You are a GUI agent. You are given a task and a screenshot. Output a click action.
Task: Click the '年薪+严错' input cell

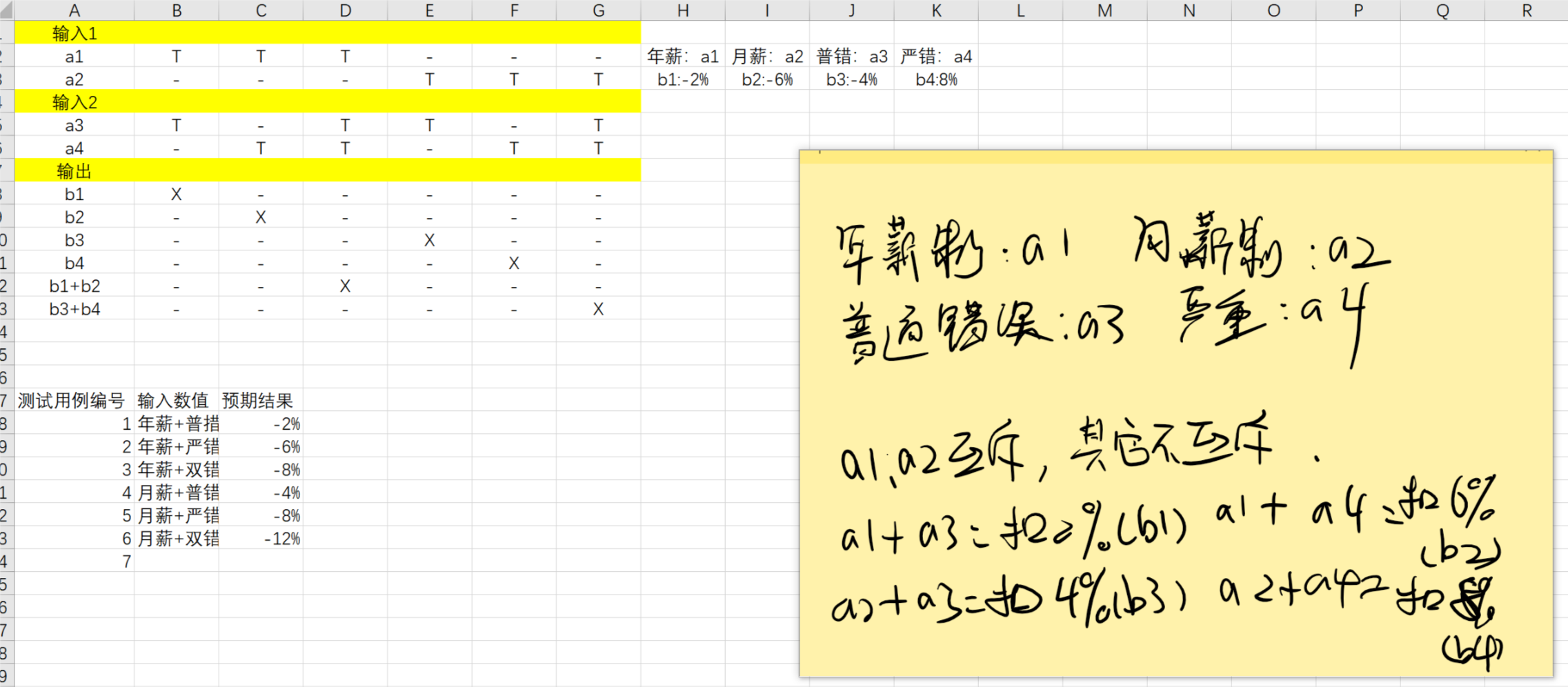177,446
